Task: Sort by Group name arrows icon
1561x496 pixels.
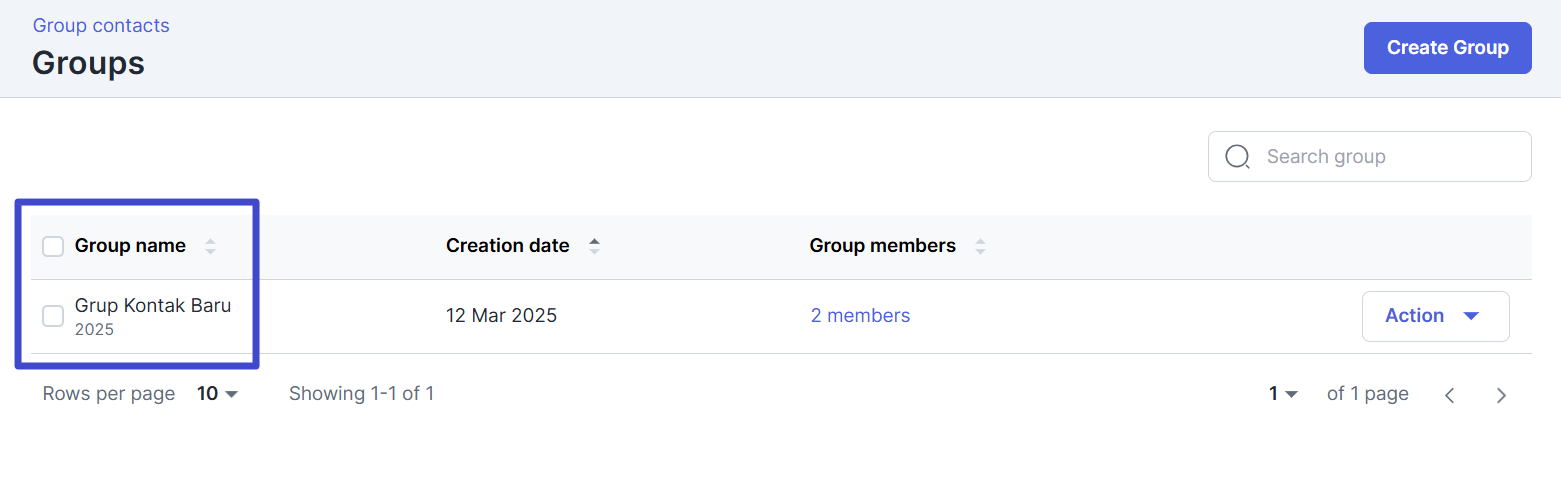Action: click(210, 246)
